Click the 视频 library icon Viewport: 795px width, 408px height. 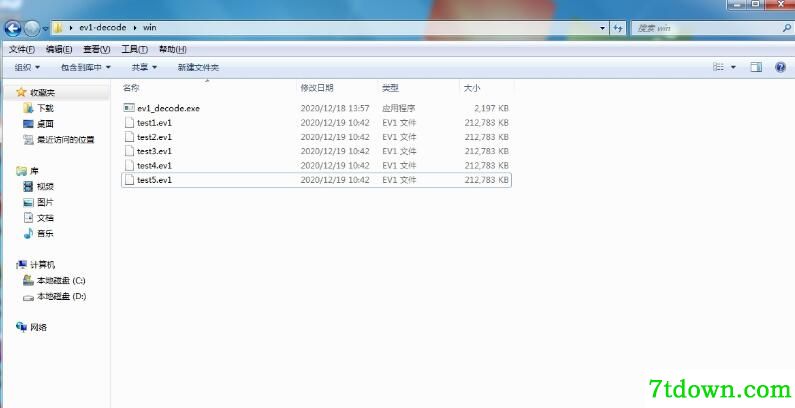pyautogui.click(x=28, y=187)
